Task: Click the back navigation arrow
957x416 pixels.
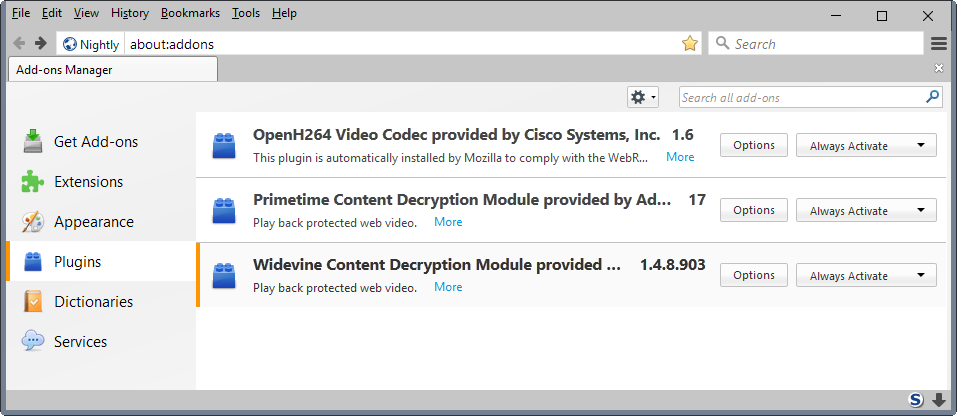Action: click(19, 44)
